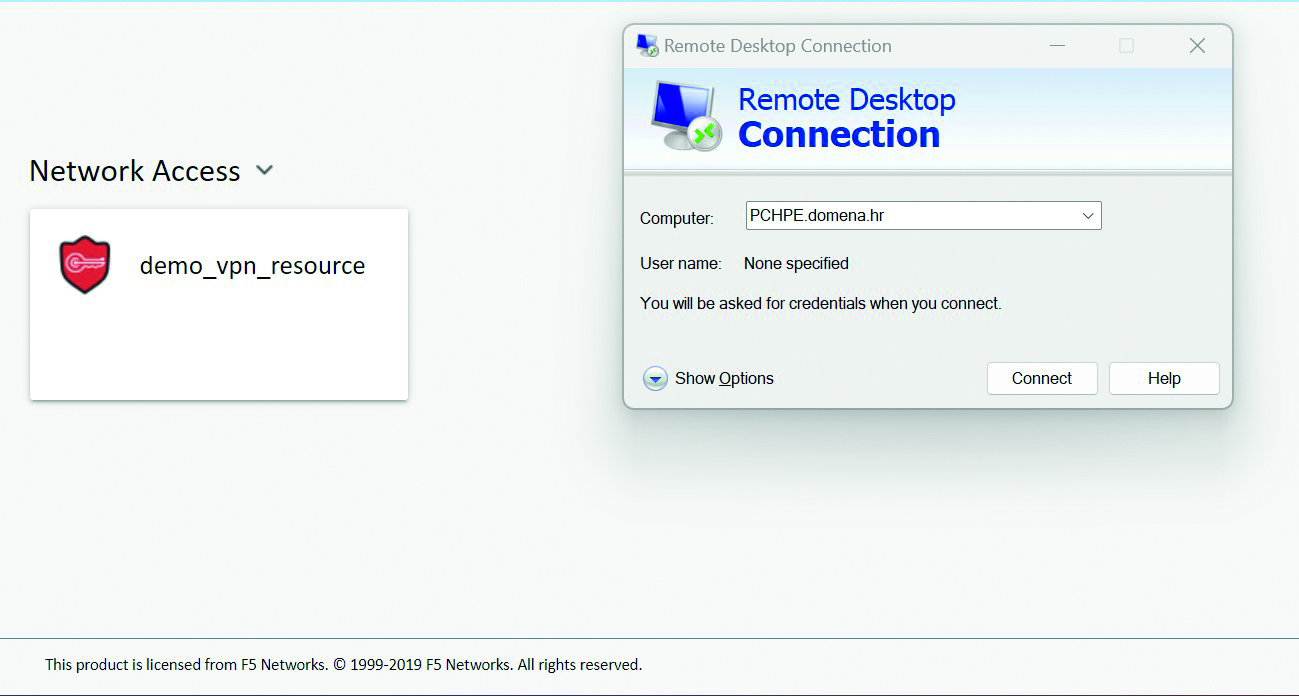1299x696 pixels.
Task: Click the red shield demo_vpn_resource icon
Action: tap(85, 265)
